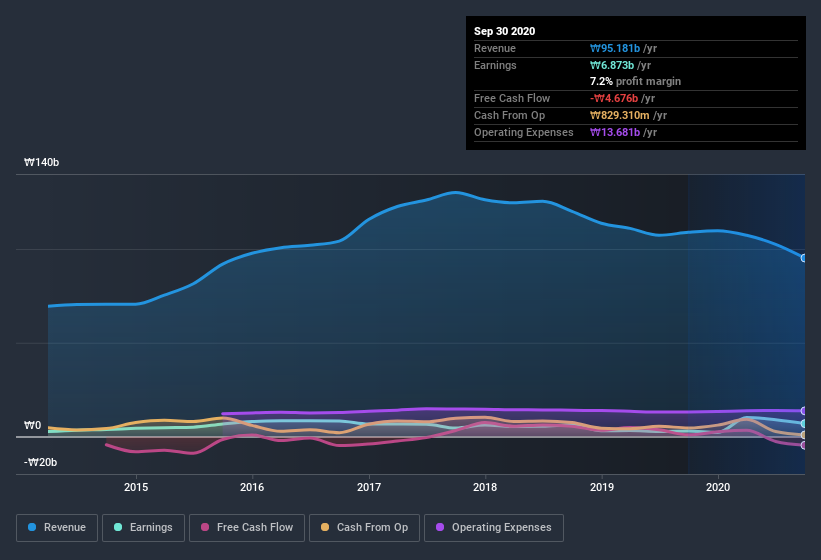Click the 2019 label on the time axis

click(x=602, y=487)
